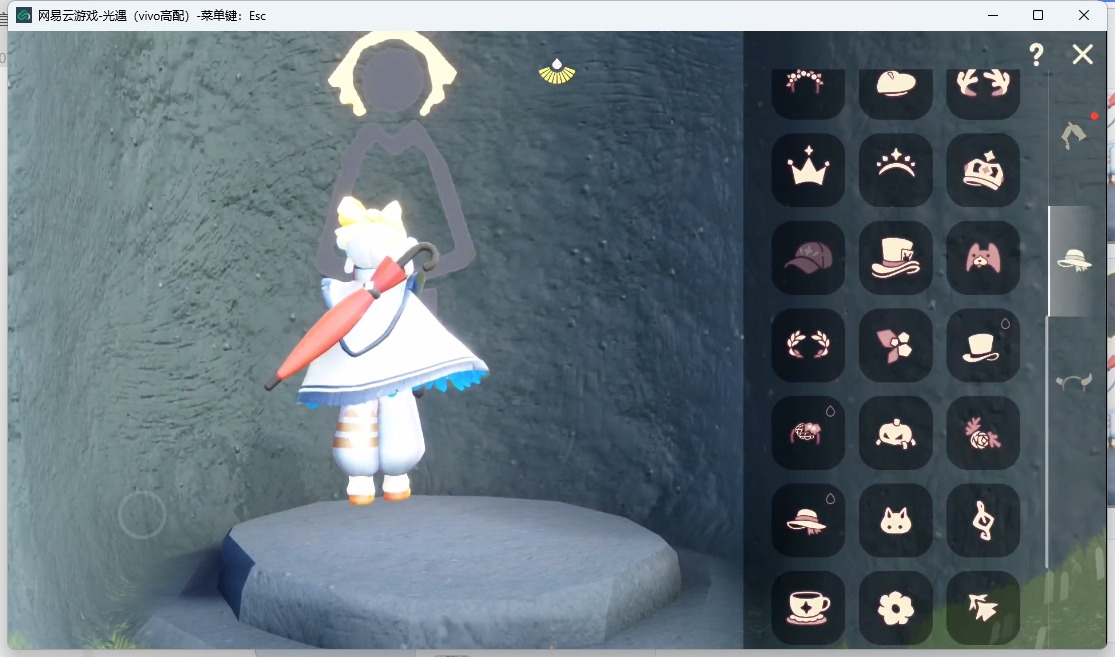The image size is (1115, 657).
Task: Select the pumpkin hat icon
Action: (895, 432)
